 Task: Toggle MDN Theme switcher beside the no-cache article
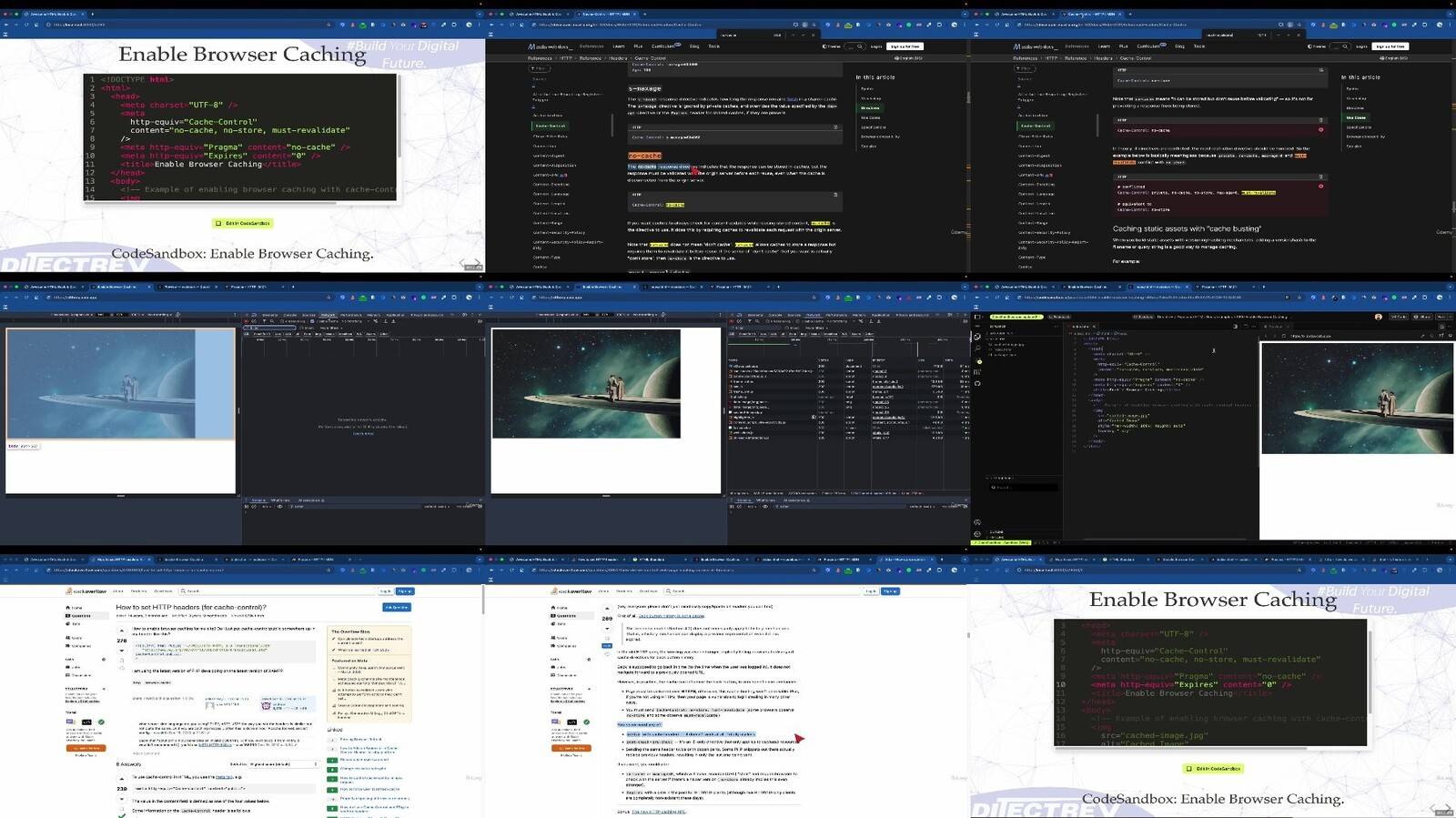click(831, 46)
